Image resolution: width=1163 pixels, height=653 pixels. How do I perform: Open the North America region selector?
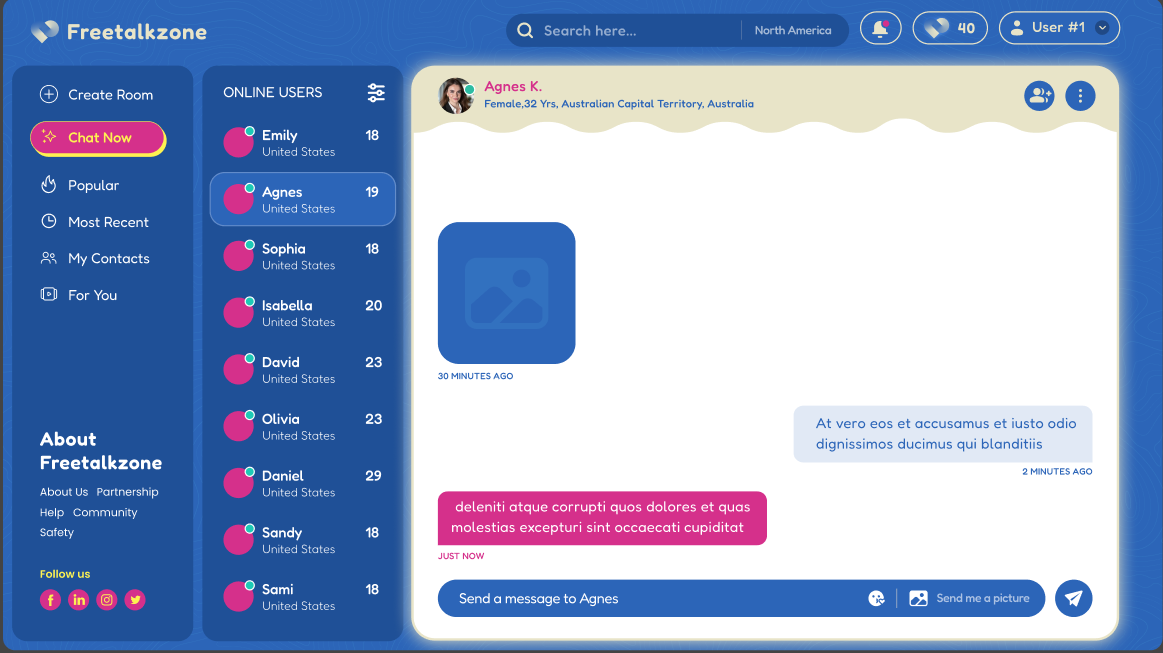(x=792, y=31)
